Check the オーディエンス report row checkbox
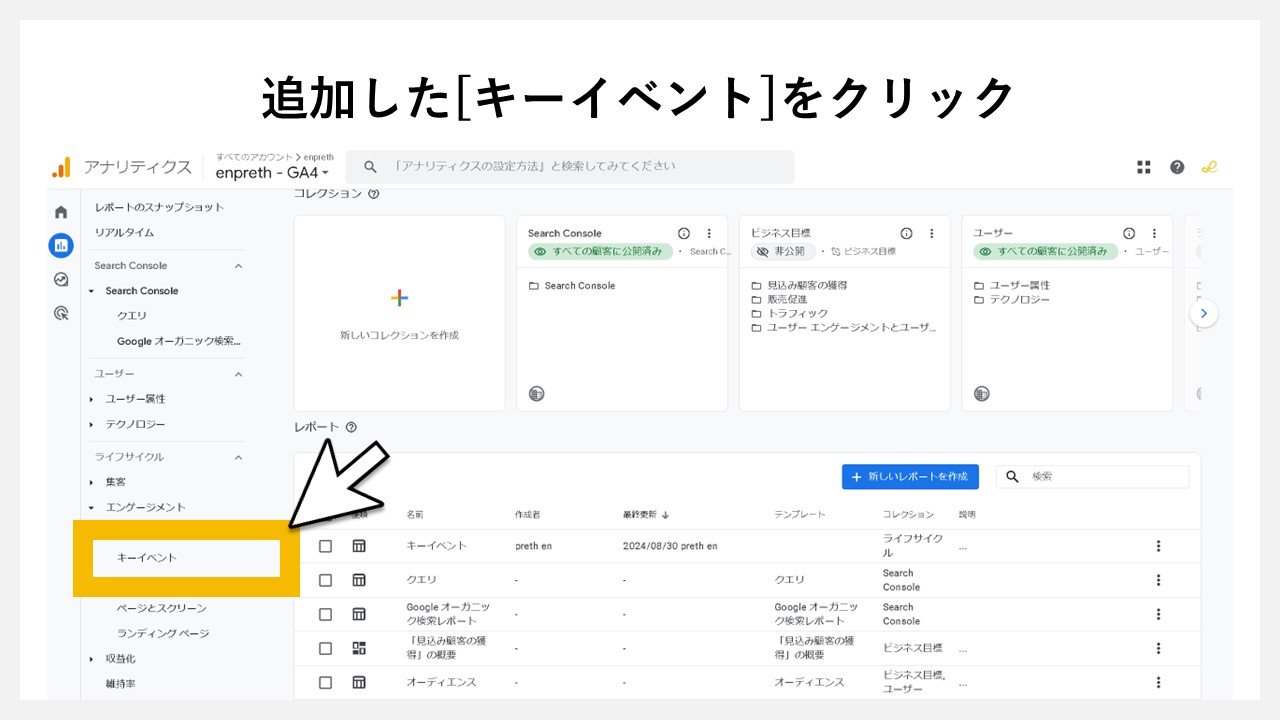1280x720 pixels. pos(325,682)
